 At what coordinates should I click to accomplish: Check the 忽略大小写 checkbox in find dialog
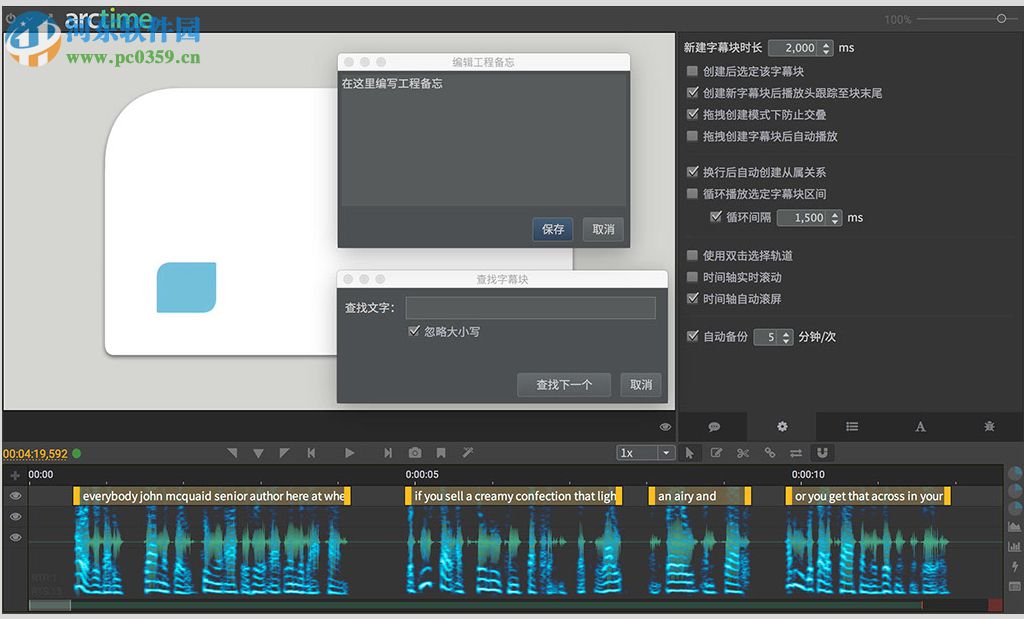[414, 331]
